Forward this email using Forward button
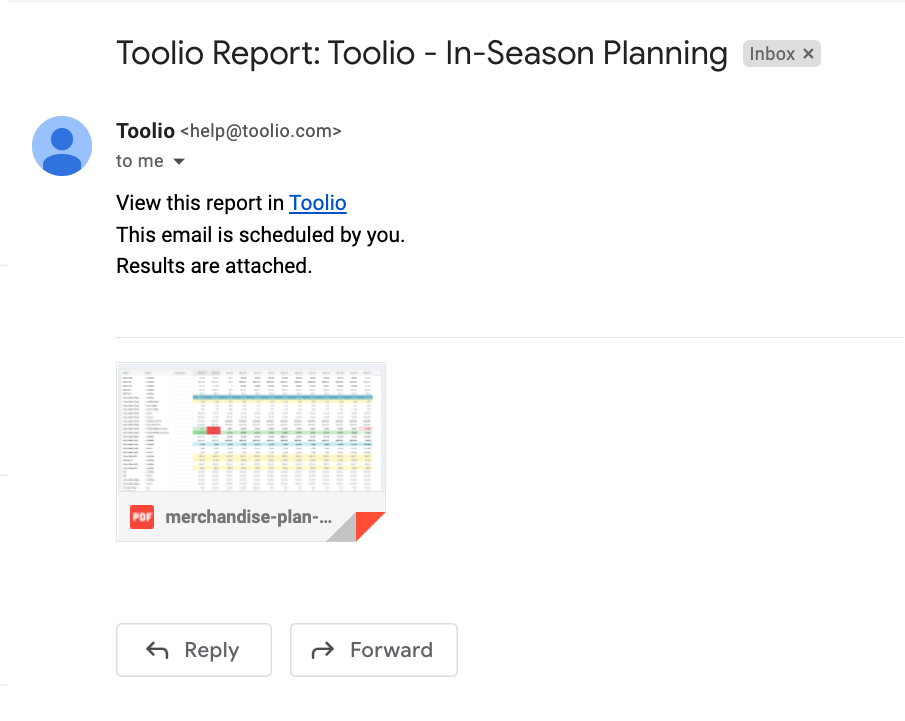This screenshot has width=905, height=721. point(374,650)
